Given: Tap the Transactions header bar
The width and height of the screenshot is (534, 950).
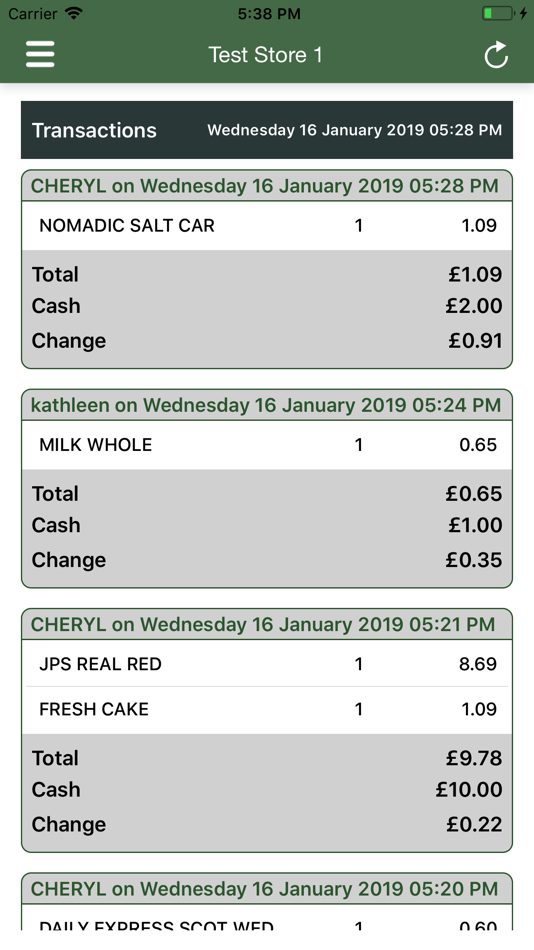Looking at the screenshot, I should [267, 130].
